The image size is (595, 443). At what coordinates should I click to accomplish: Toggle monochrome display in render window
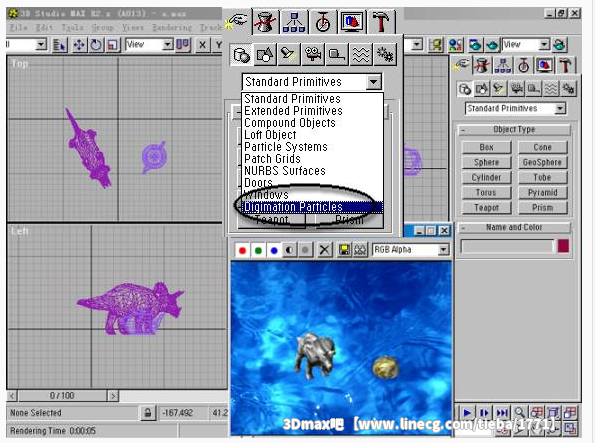[x=305, y=250]
